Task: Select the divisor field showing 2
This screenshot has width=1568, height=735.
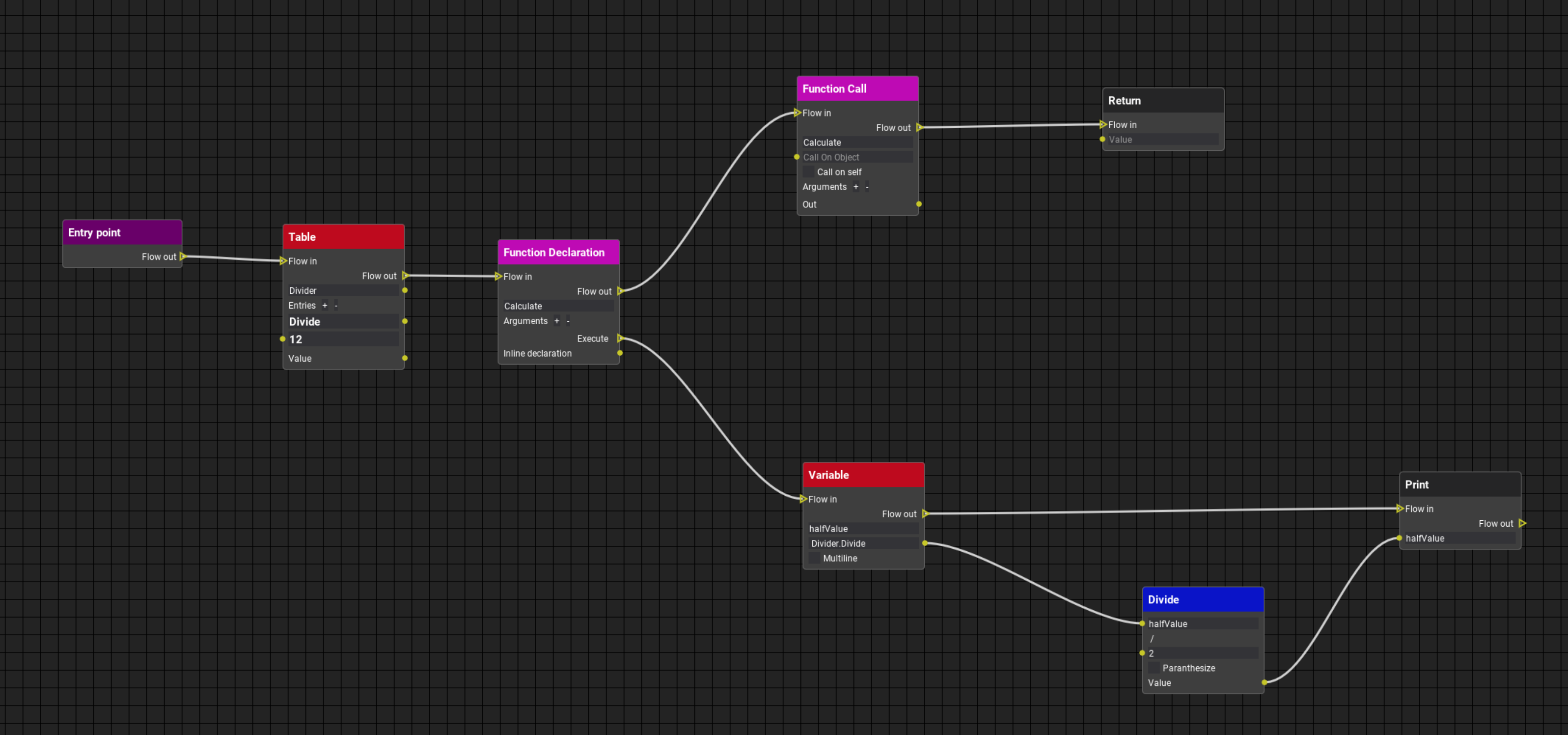Action: coord(1202,653)
